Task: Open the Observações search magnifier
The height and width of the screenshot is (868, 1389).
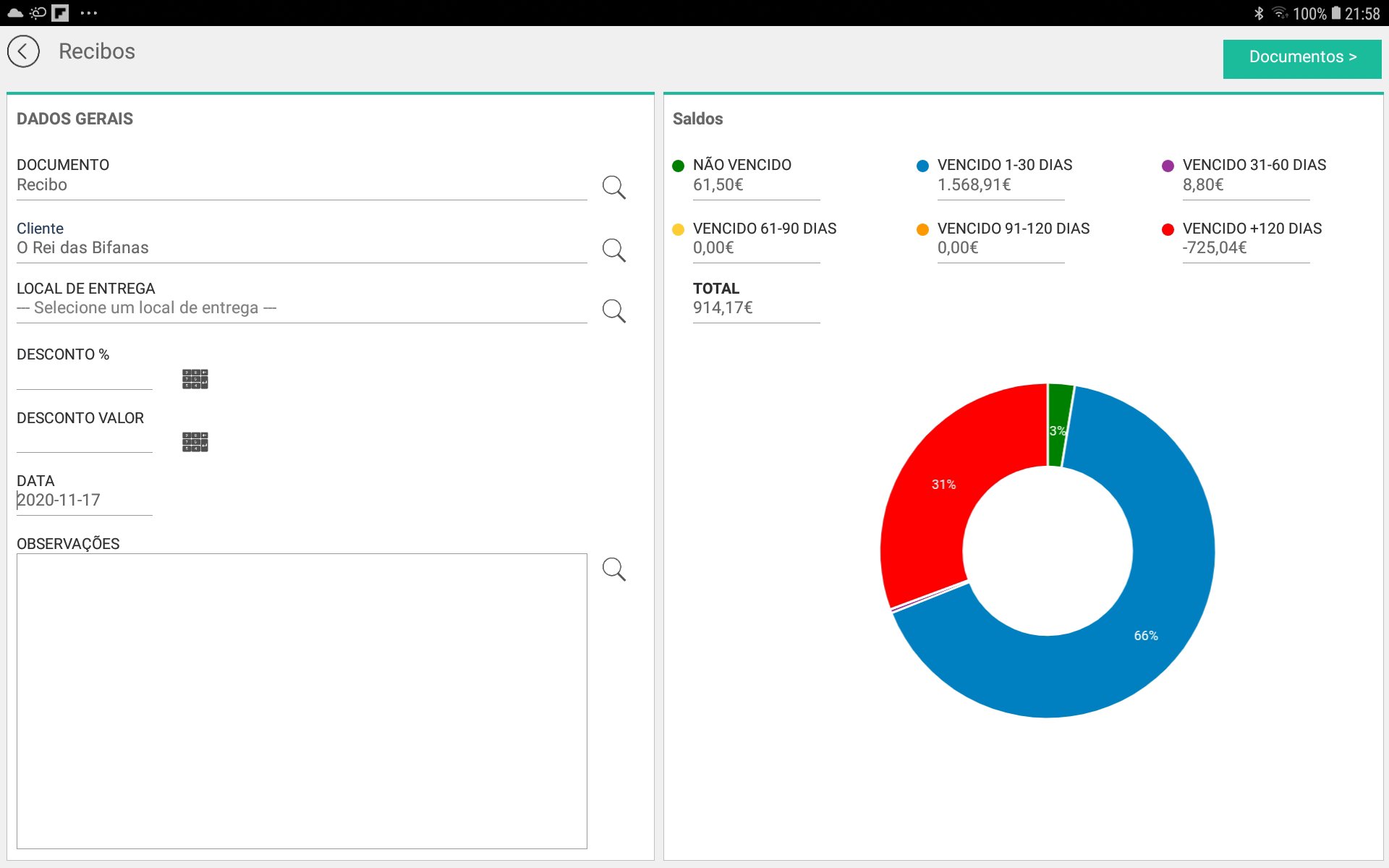Action: pos(613,569)
